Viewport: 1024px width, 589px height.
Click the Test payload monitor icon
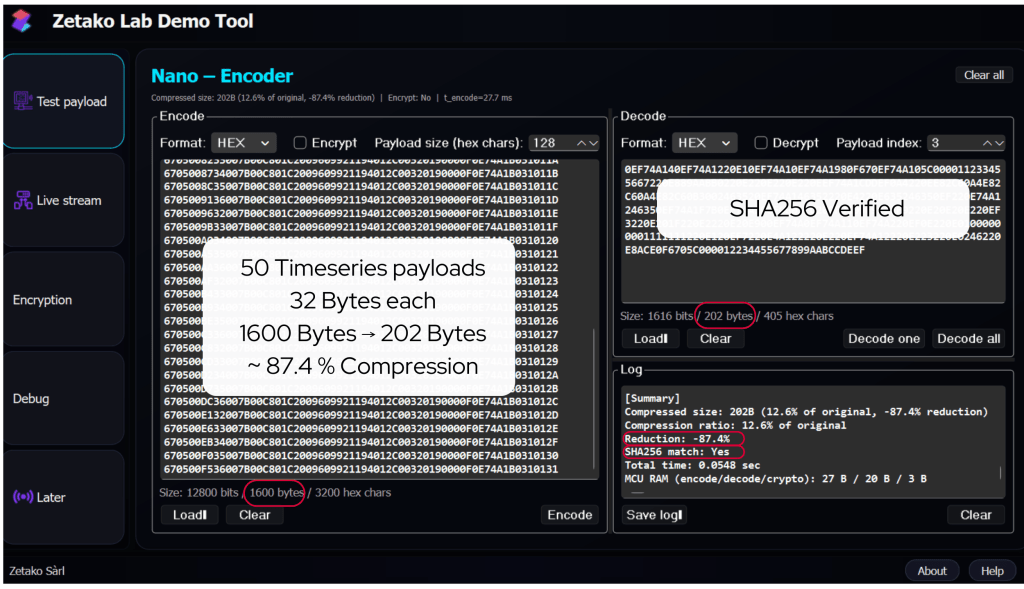(22, 101)
